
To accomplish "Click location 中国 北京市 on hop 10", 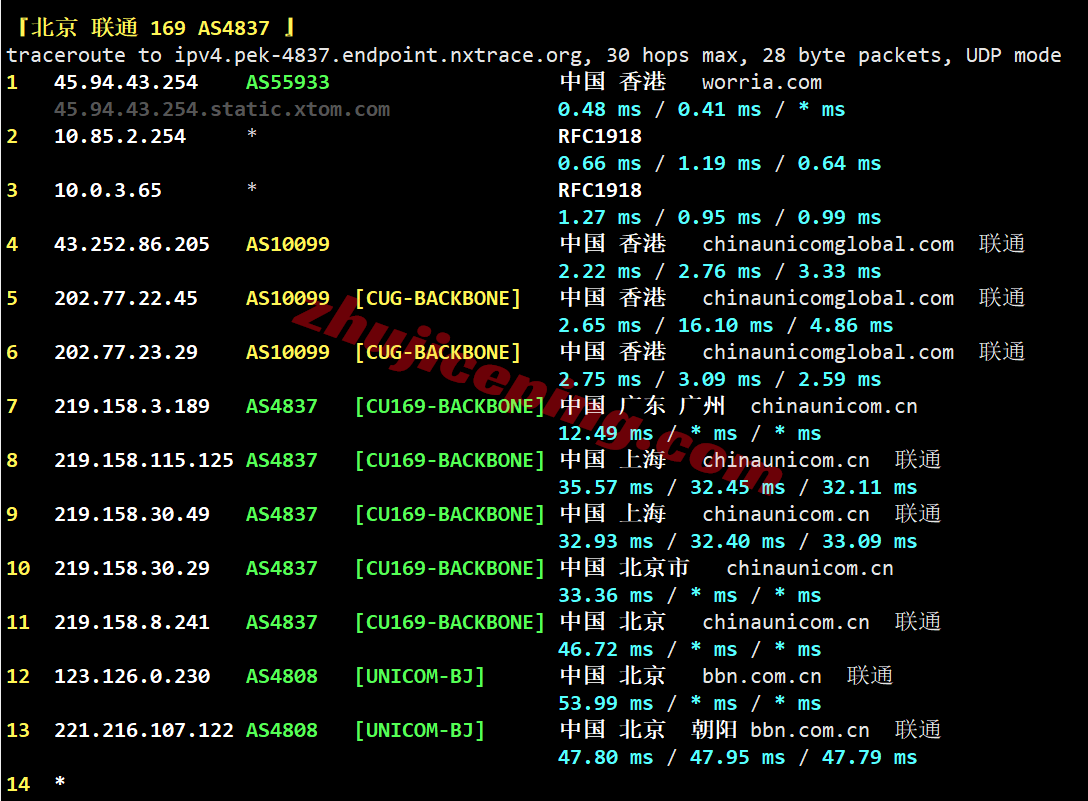I will click(624, 568).
